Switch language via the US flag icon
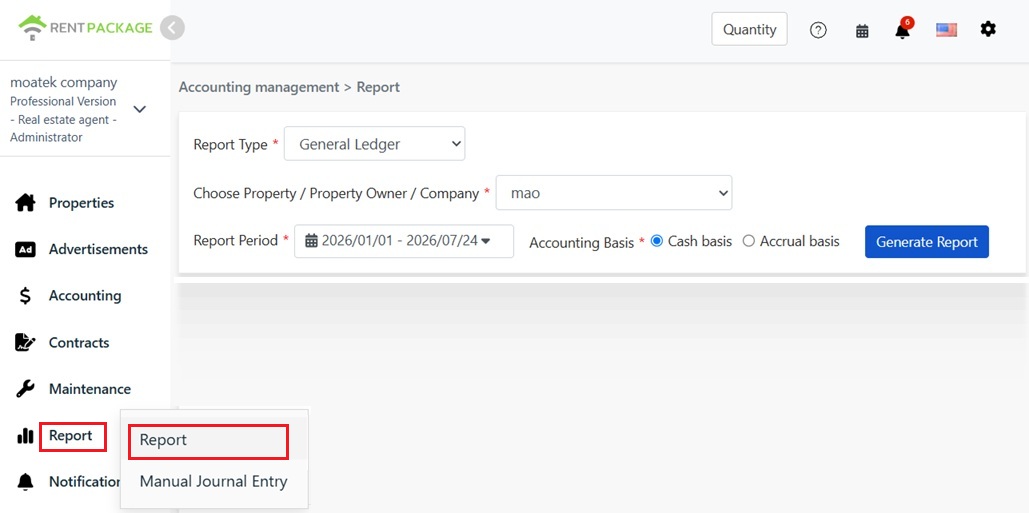The width and height of the screenshot is (1029, 513). tap(946, 30)
